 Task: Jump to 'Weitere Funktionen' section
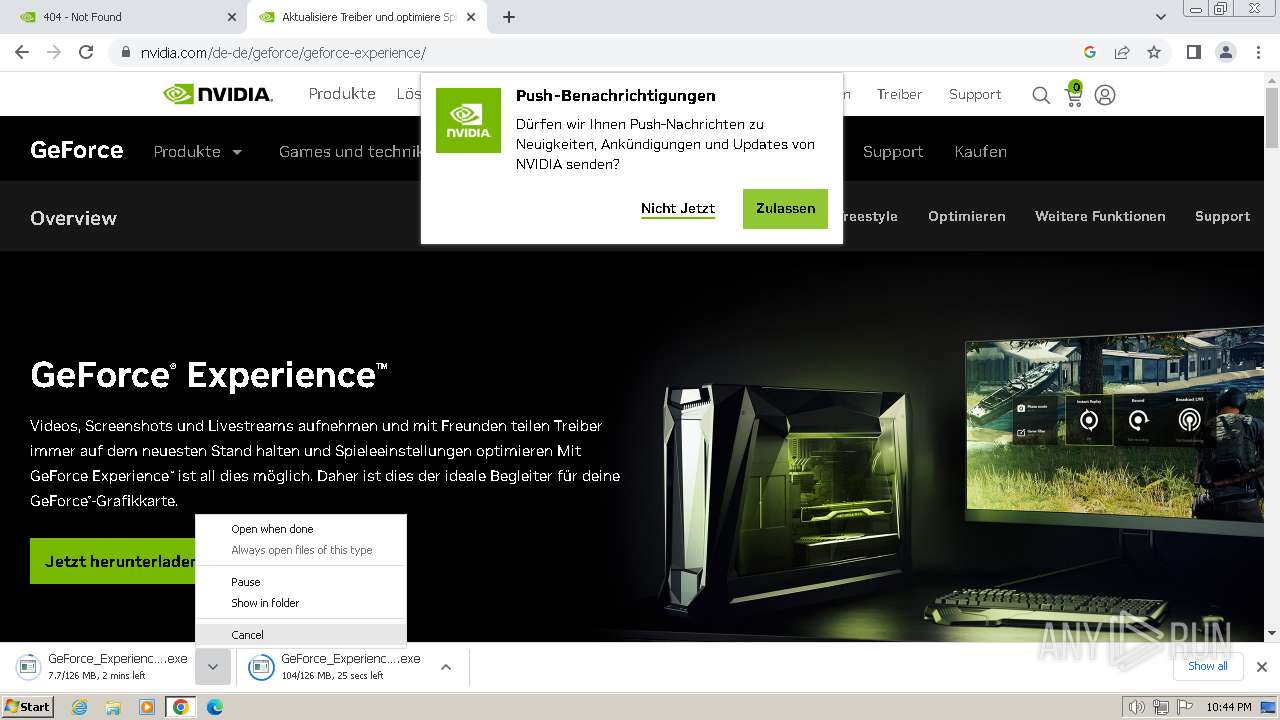pyautogui.click(x=1100, y=216)
